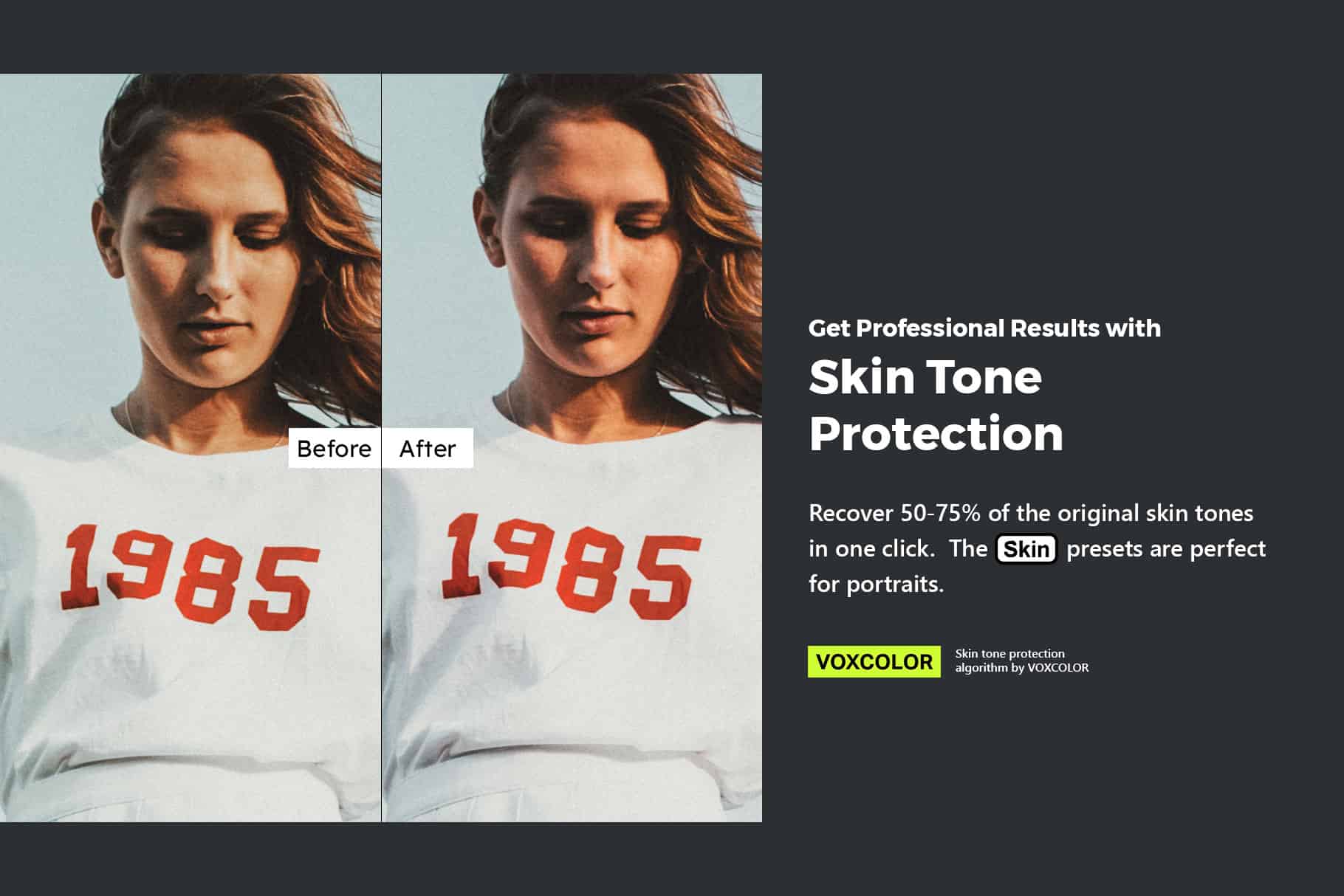Click 'for portraits.' text line
1344x896 pixels.
tap(877, 584)
